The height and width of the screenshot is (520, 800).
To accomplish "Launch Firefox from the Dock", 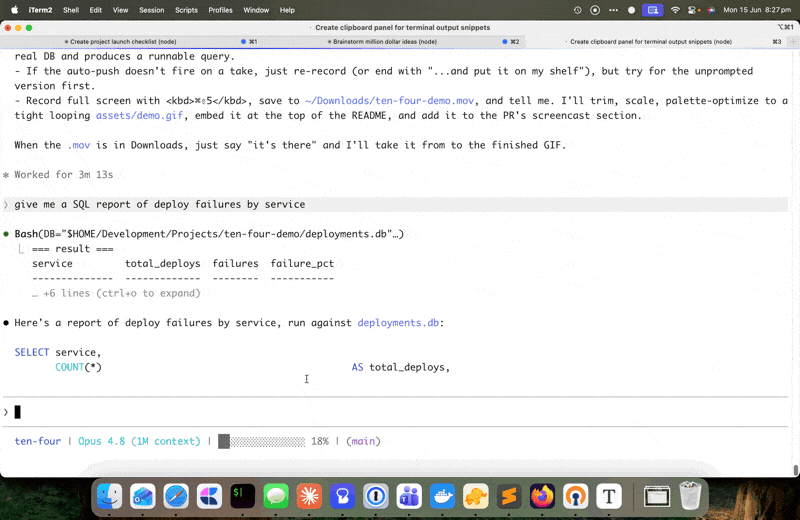I will (542, 496).
